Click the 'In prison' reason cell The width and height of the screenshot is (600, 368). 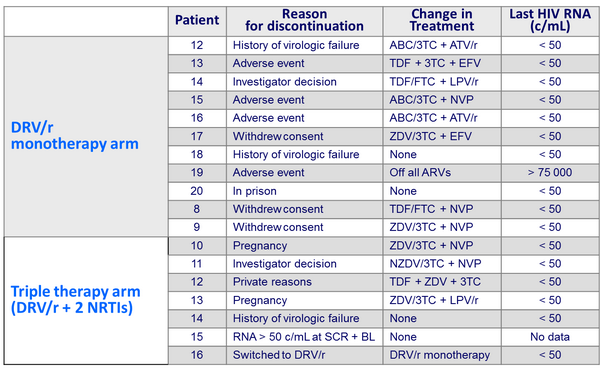254,191
